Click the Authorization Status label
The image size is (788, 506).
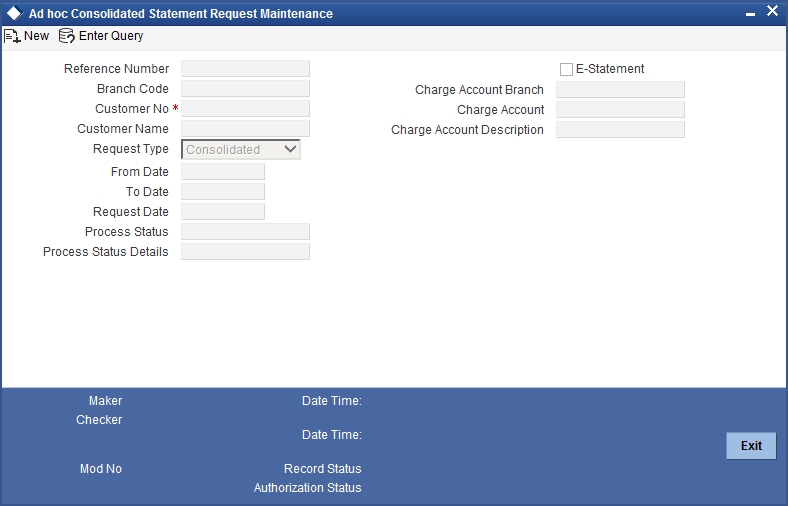tap(308, 488)
